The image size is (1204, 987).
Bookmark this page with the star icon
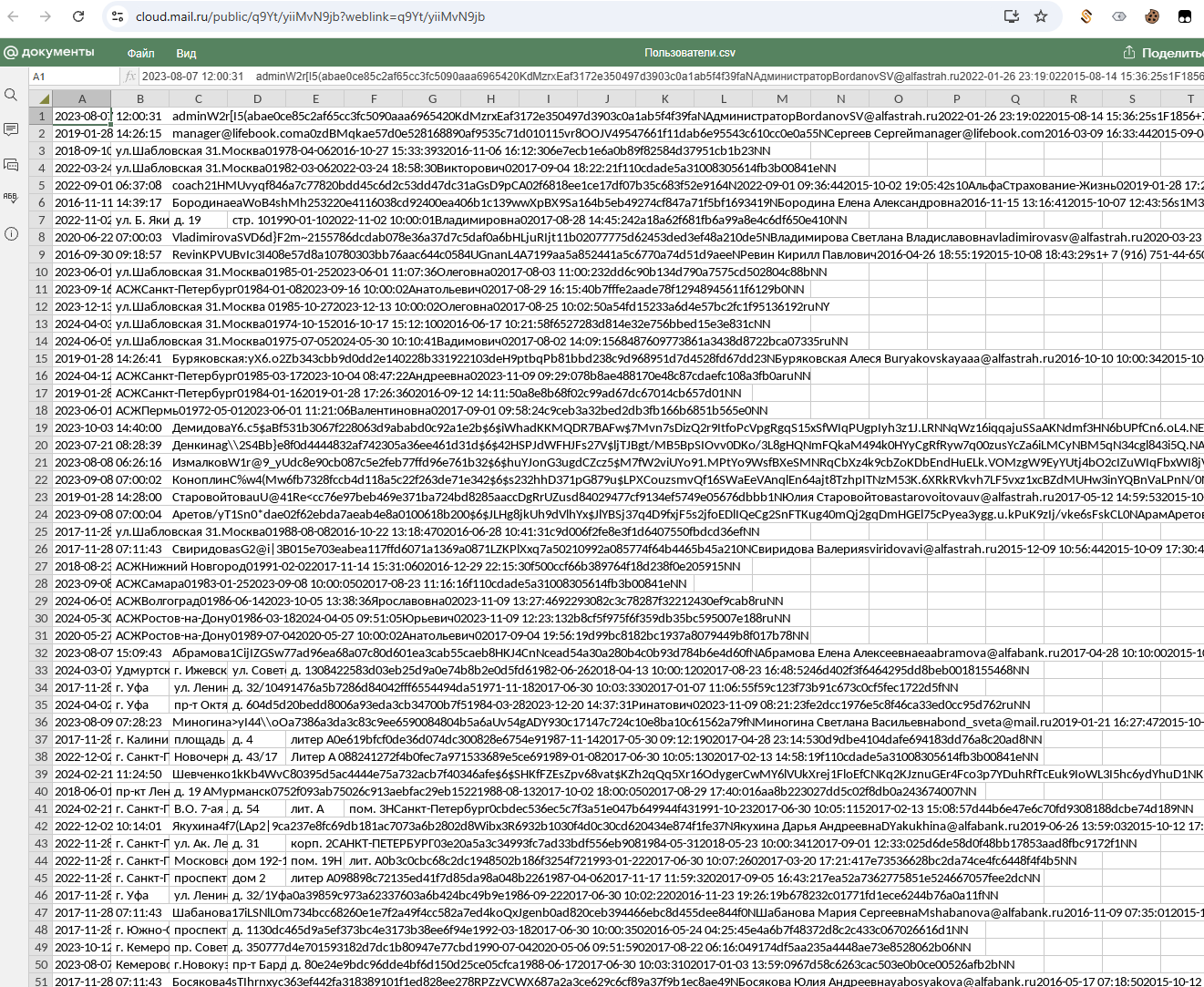[x=1041, y=16]
